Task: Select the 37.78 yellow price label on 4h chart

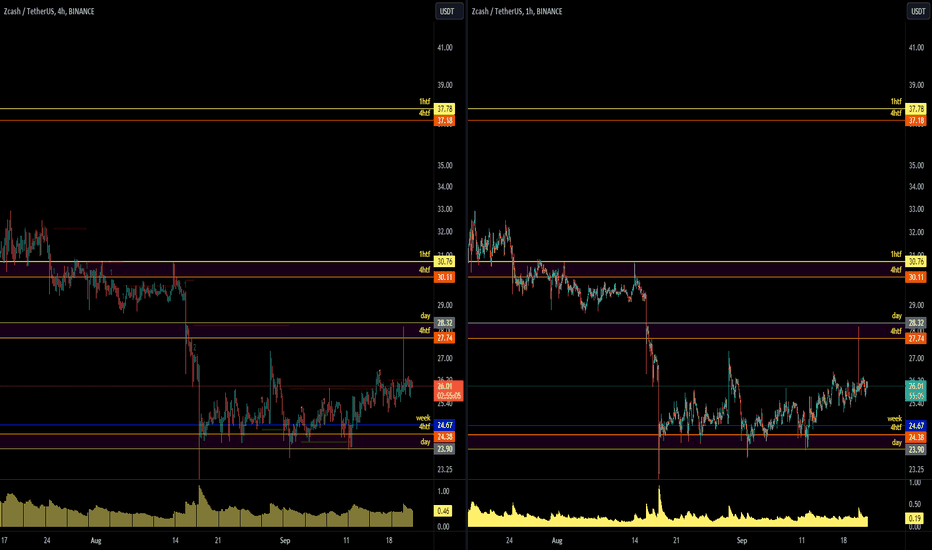Action: point(445,109)
